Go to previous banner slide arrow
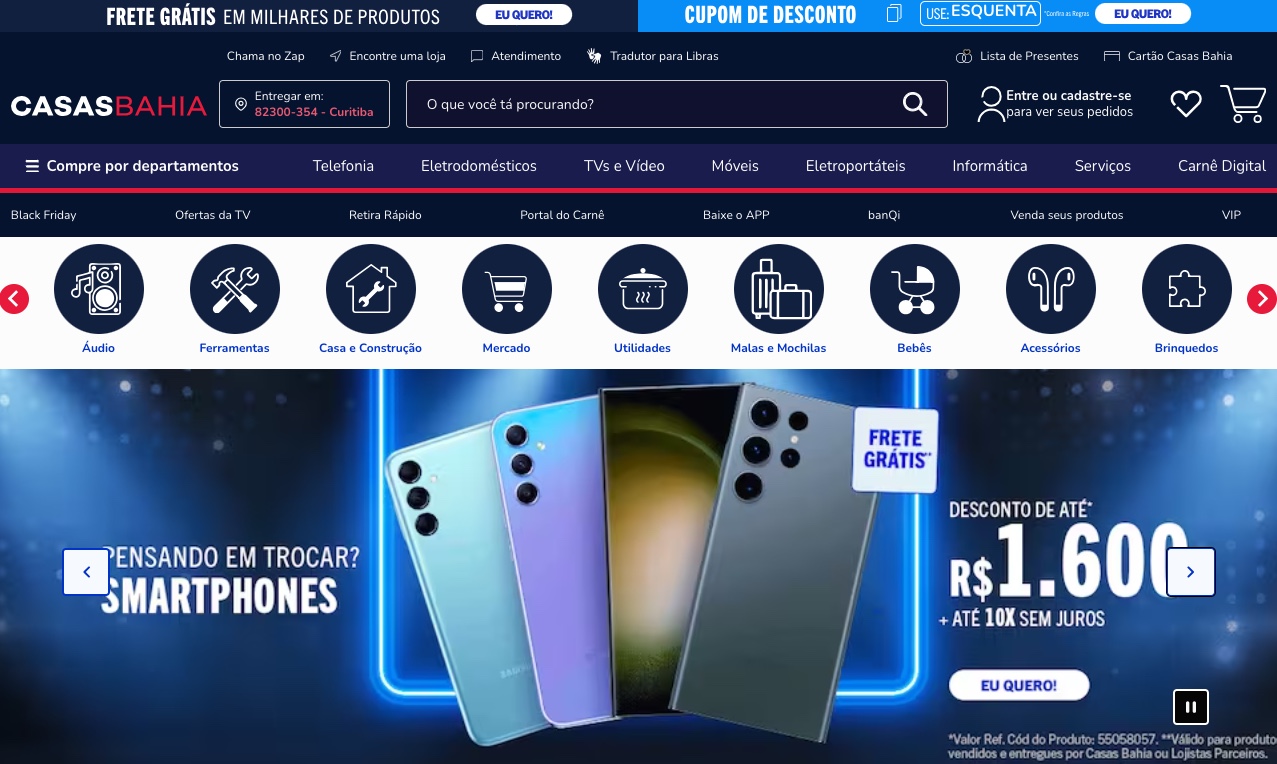This screenshot has height=764, width=1277. click(x=86, y=572)
